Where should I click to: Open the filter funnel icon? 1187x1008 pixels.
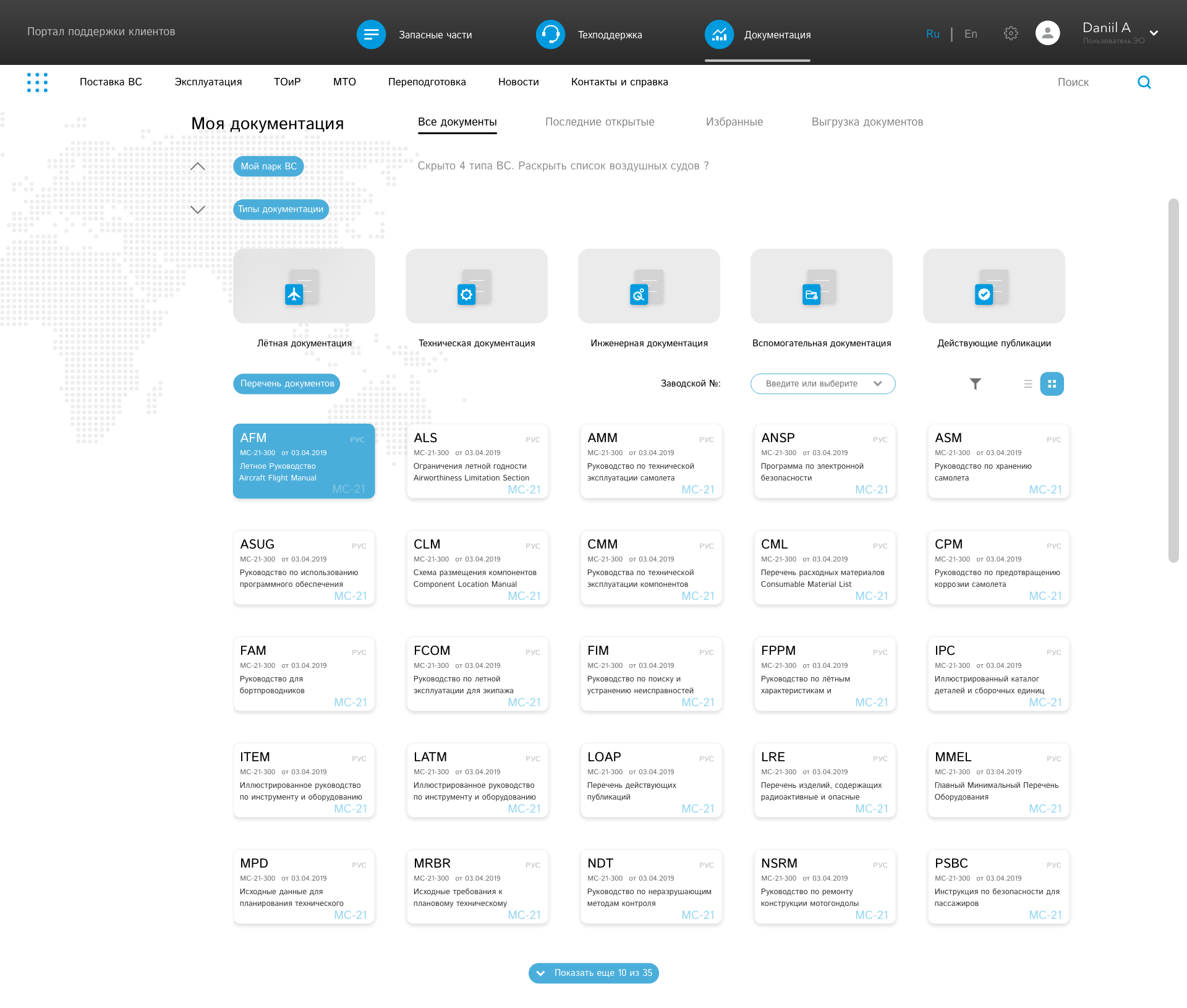pyautogui.click(x=975, y=384)
